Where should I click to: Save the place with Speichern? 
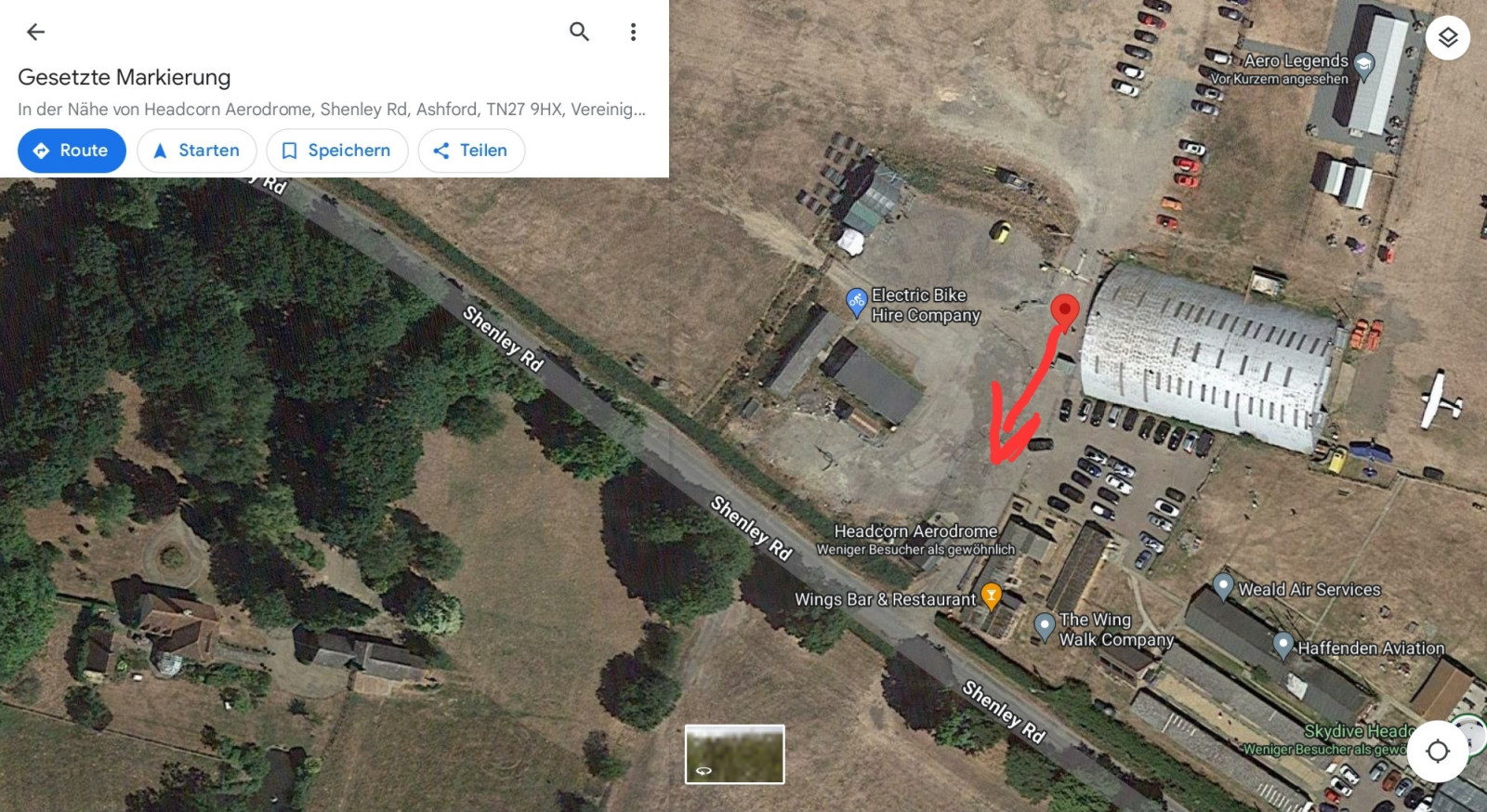pyautogui.click(x=336, y=151)
